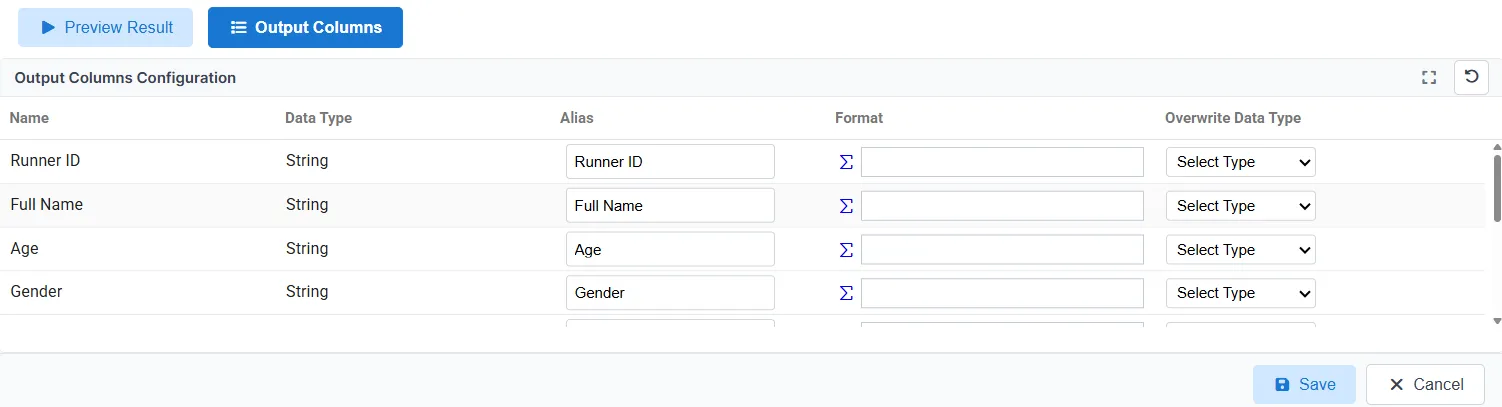Image resolution: width=1502 pixels, height=407 pixels.
Task: Edit the Age alias field
Action: (x=670, y=249)
